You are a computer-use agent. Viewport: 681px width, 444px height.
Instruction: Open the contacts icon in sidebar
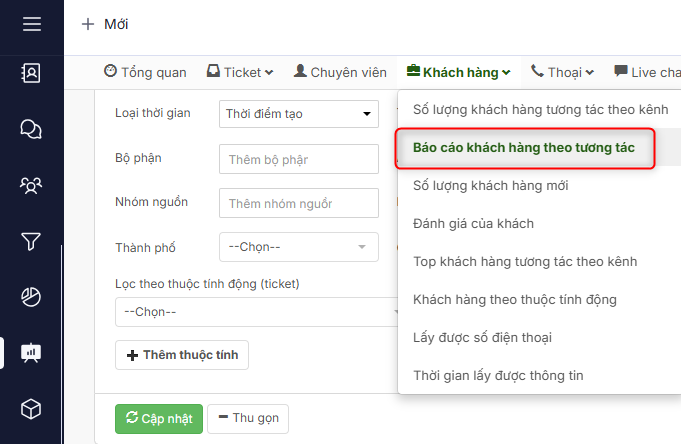[31, 73]
